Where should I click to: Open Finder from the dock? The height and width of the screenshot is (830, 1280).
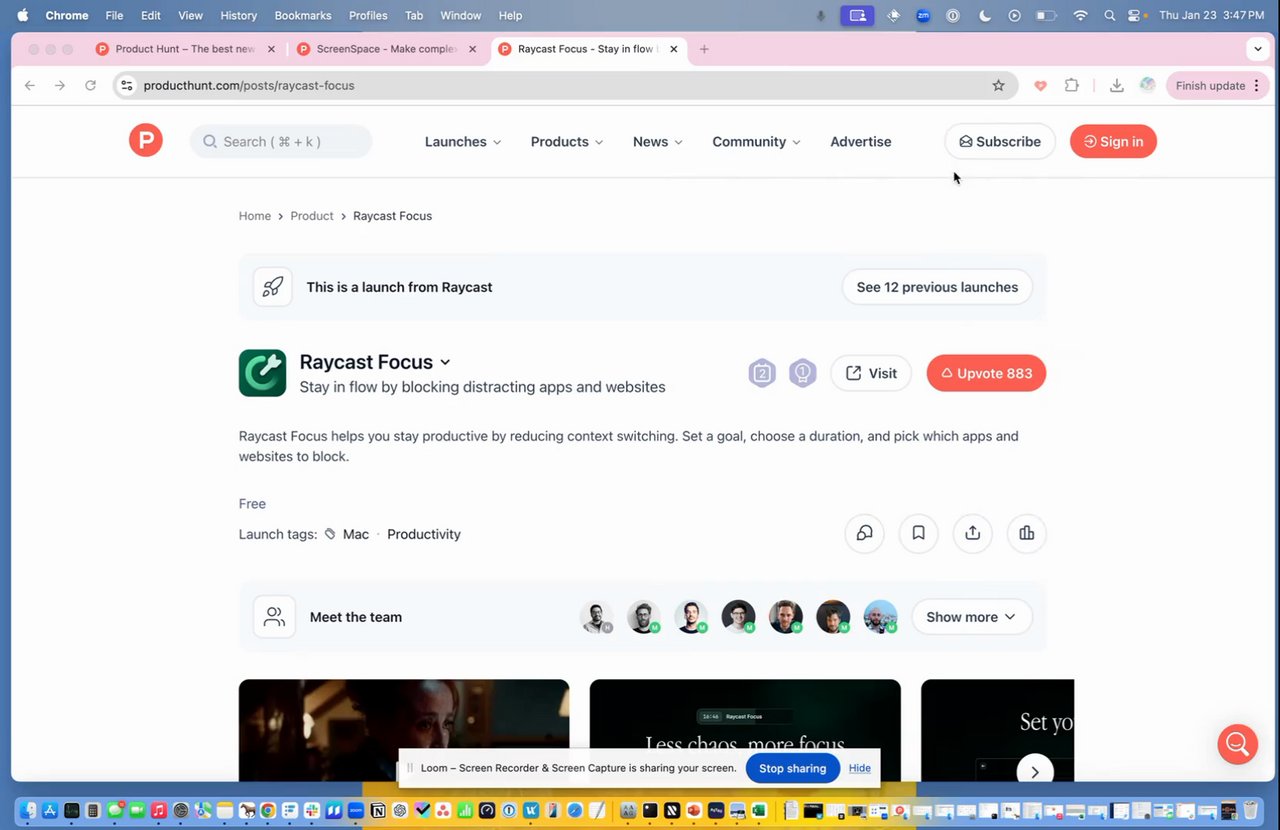pos(27,811)
